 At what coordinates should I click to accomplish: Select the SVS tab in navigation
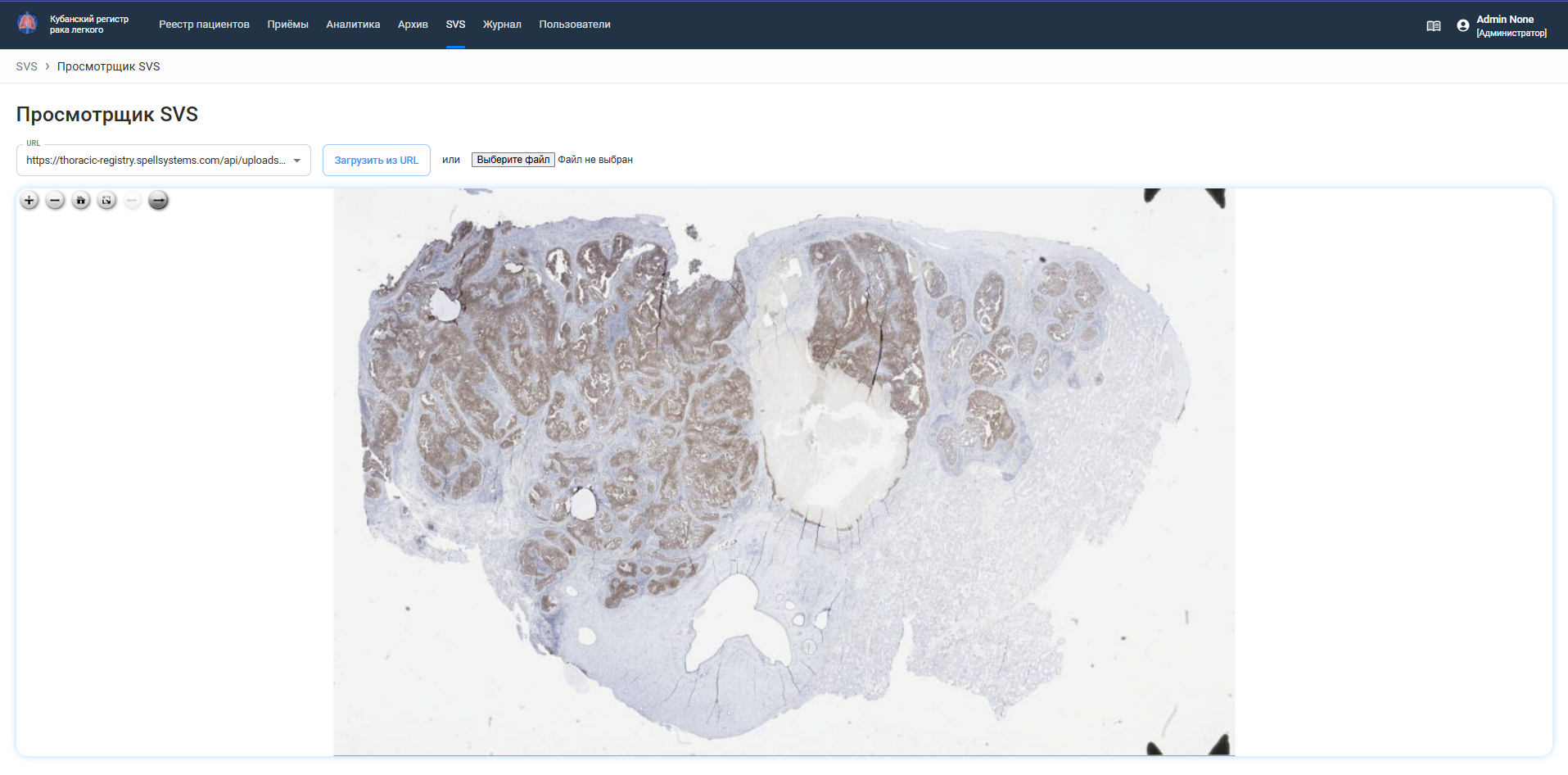click(455, 25)
